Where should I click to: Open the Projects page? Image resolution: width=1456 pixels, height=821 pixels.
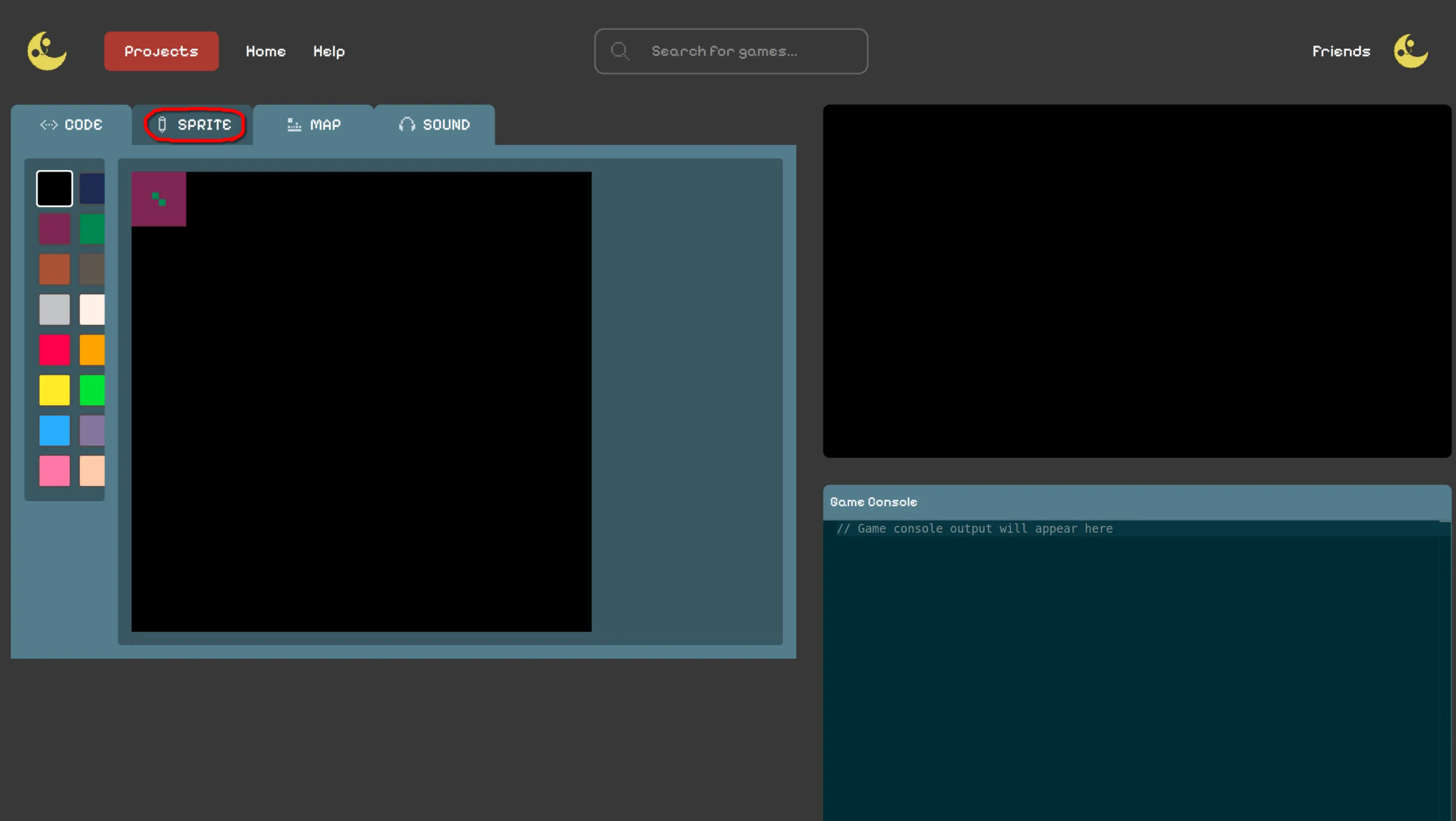161,51
